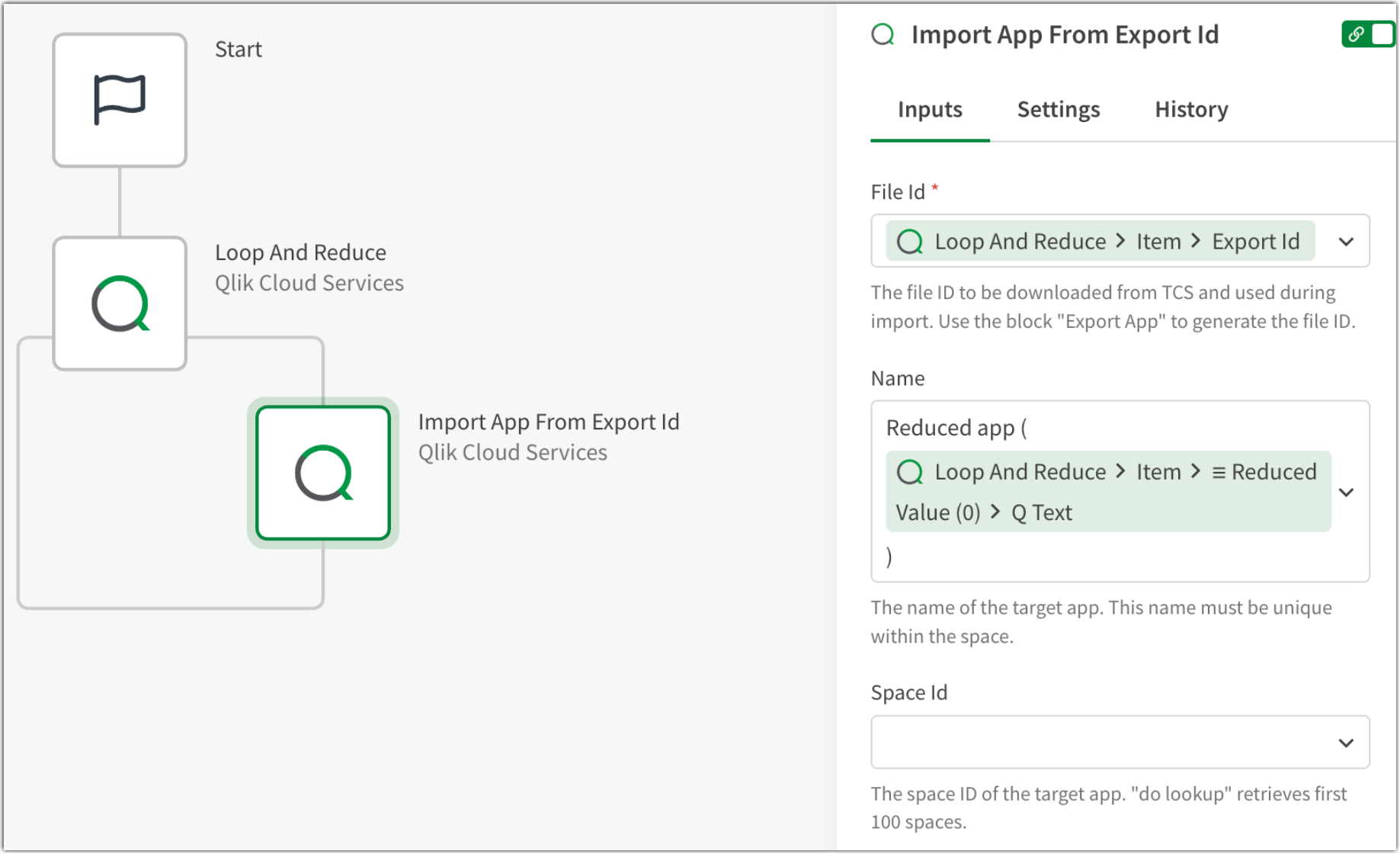Open the Space Id dropdown
The image size is (1400, 854).
coord(1347,742)
